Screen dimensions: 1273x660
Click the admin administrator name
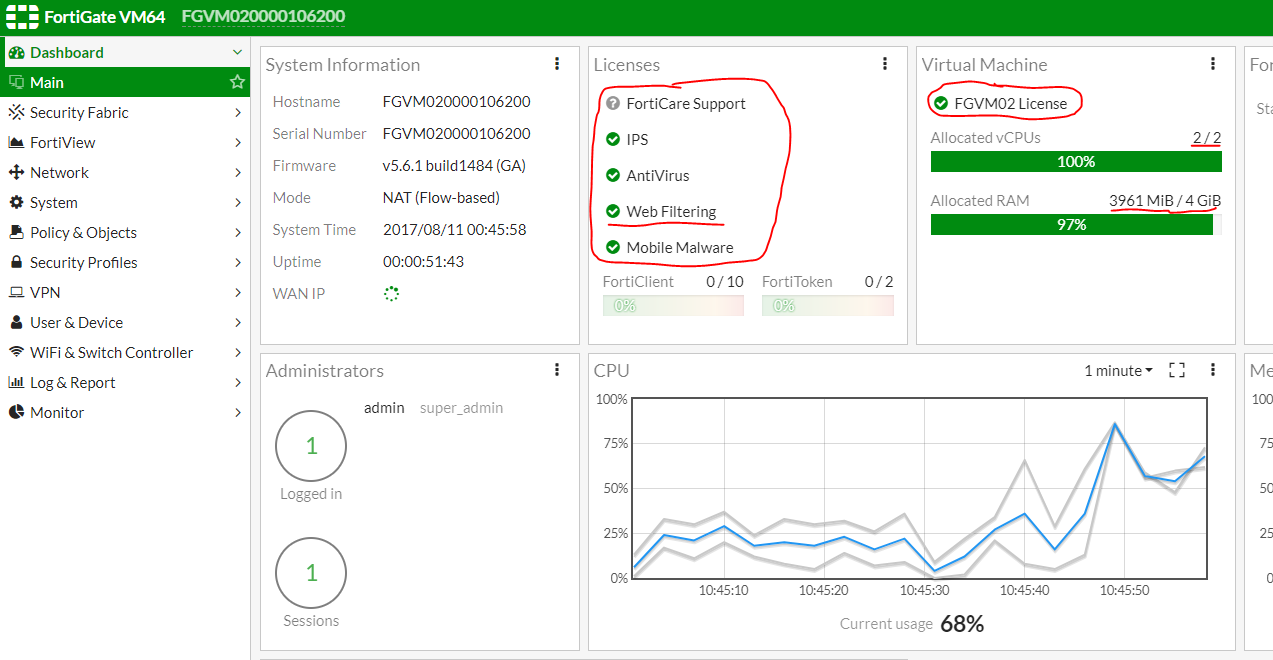pyautogui.click(x=384, y=408)
